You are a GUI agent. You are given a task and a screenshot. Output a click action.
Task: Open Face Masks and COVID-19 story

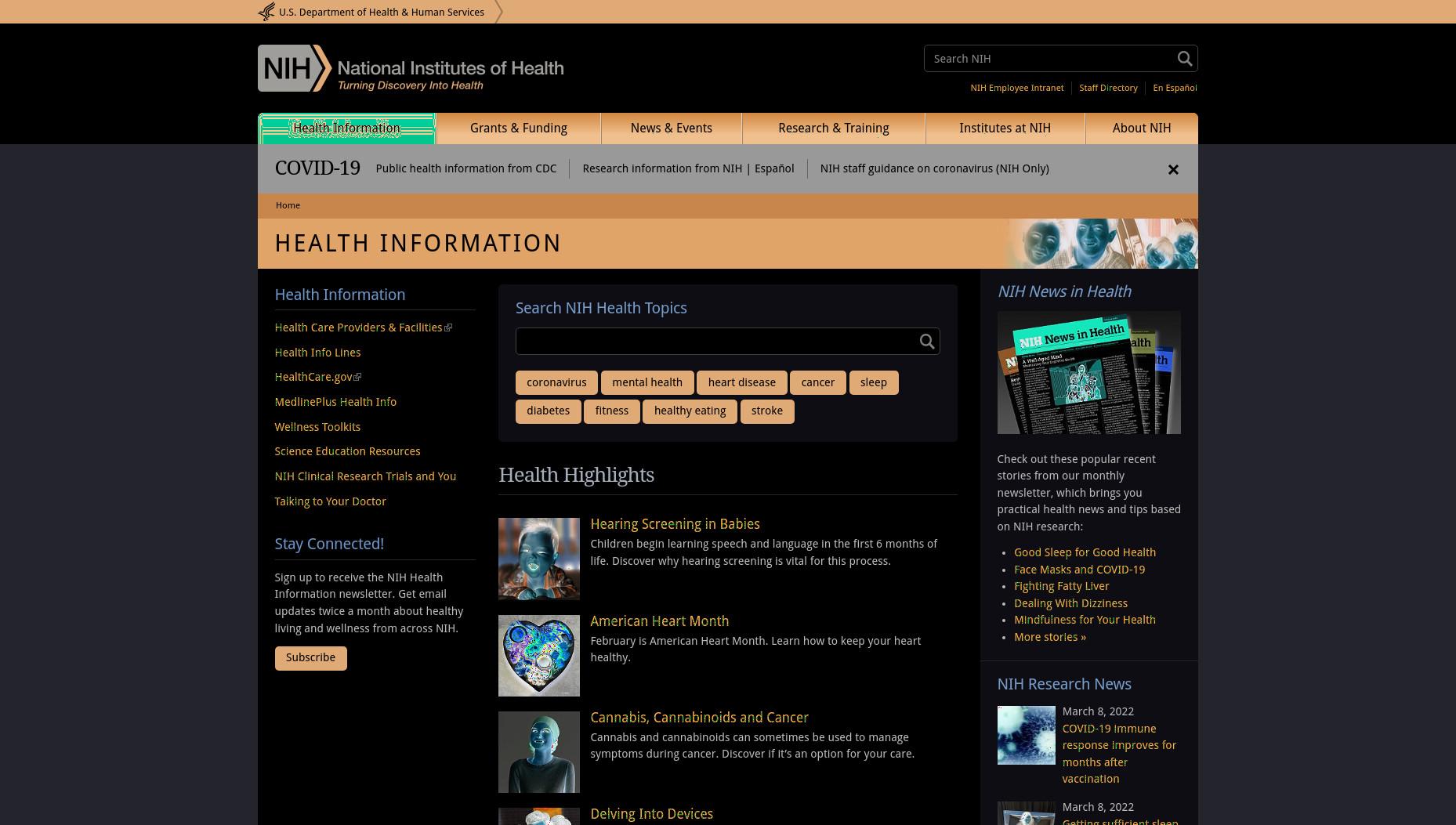coord(1079,570)
